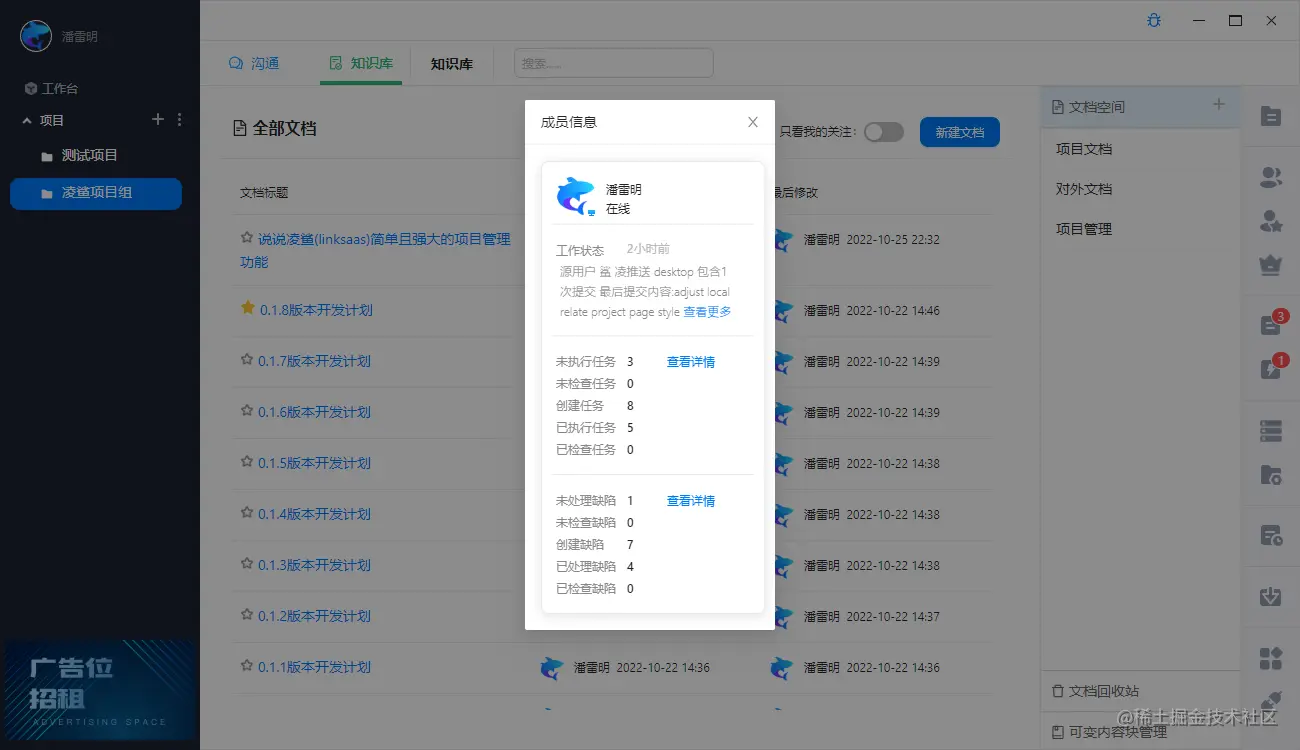This screenshot has height=750, width=1300.
Task: Star the 0.1.3版本开发计划 document
Action: click(x=247, y=564)
